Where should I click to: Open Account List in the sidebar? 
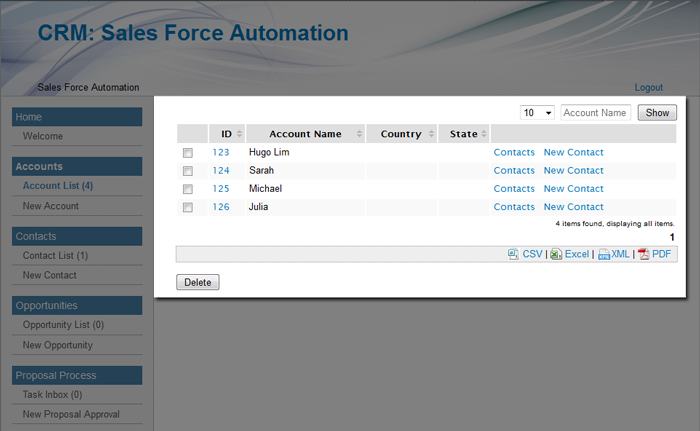click(58, 186)
